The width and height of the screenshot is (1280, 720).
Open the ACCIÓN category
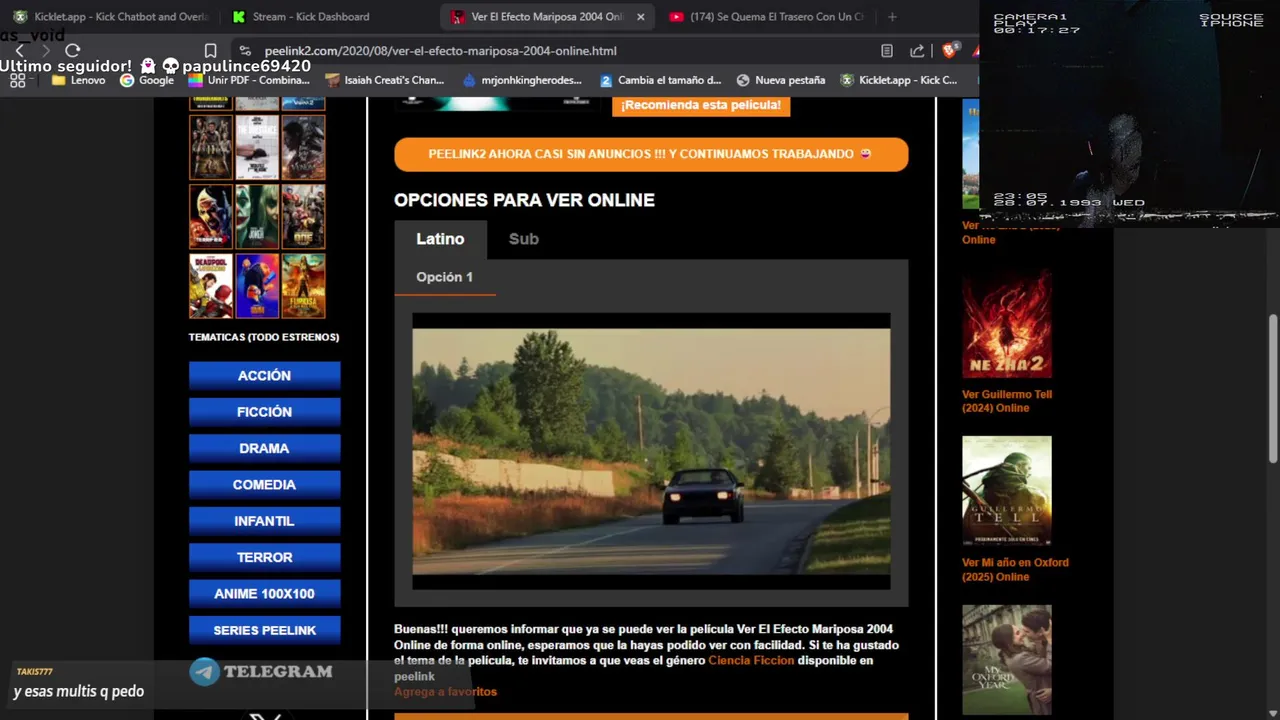(x=264, y=376)
